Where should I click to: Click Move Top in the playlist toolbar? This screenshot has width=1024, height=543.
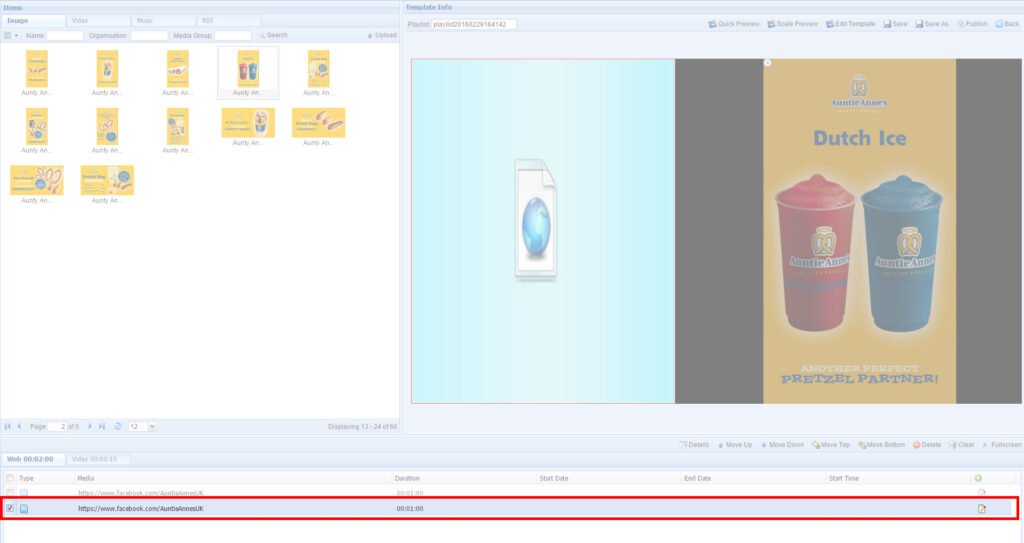[x=830, y=444]
